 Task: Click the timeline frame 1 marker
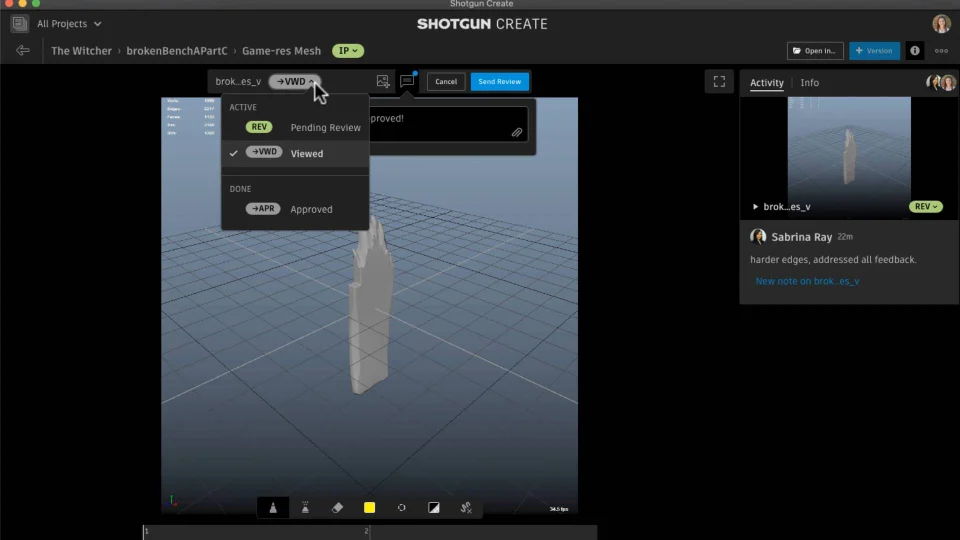tap(146, 531)
